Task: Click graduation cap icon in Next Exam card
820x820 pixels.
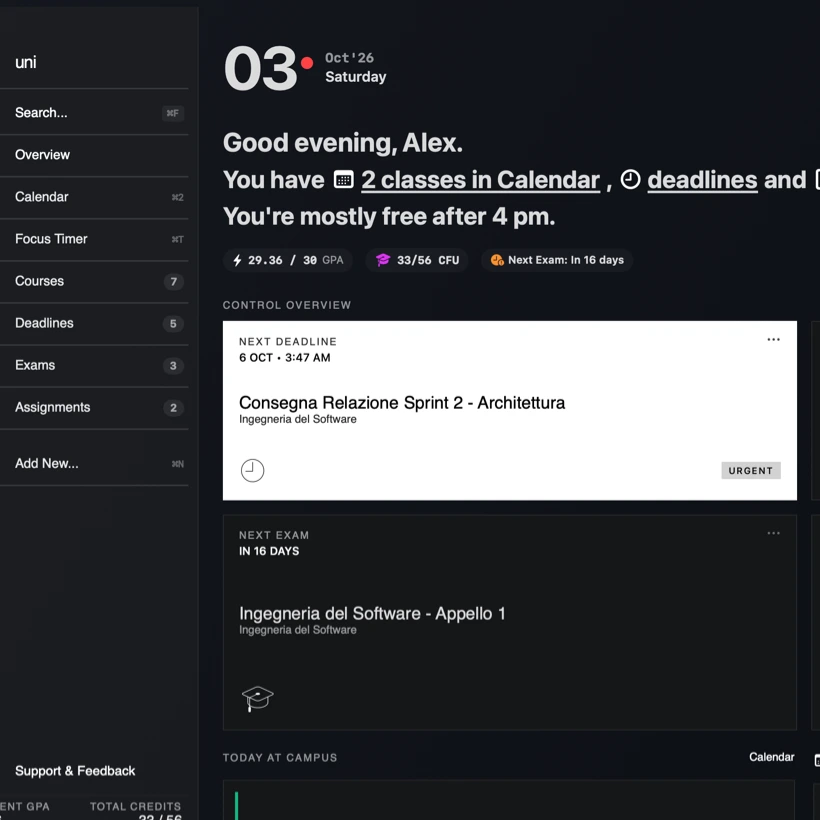Action: coord(257,698)
